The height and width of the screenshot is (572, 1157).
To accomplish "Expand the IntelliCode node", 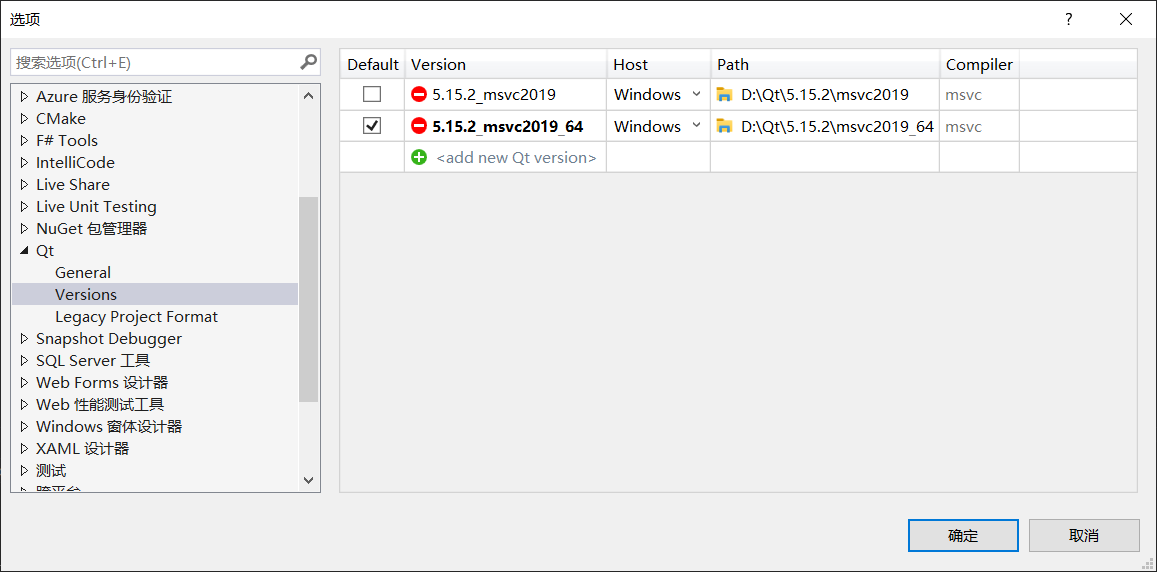I will pyautogui.click(x=24, y=162).
